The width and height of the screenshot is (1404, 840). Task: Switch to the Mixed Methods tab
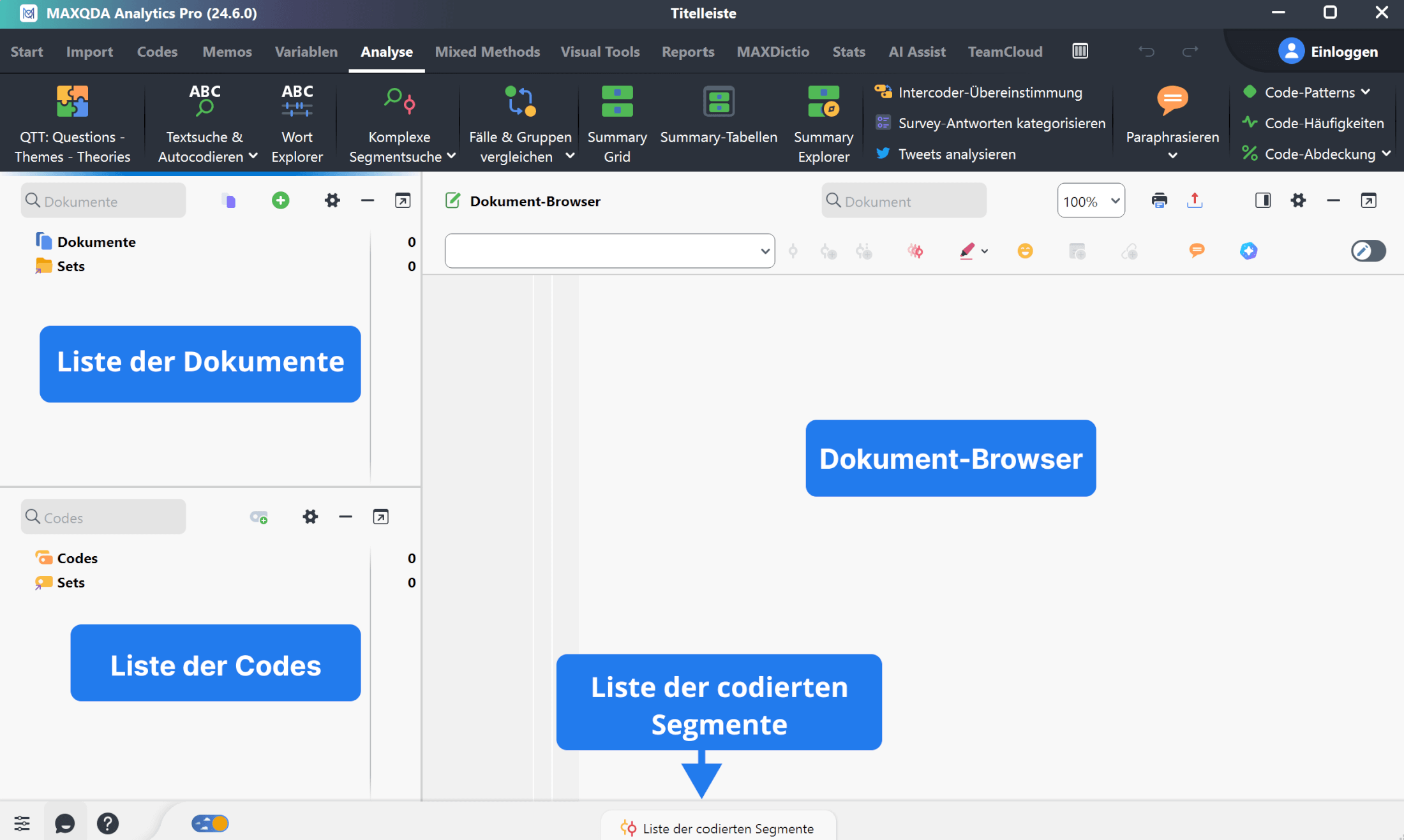click(488, 52)
